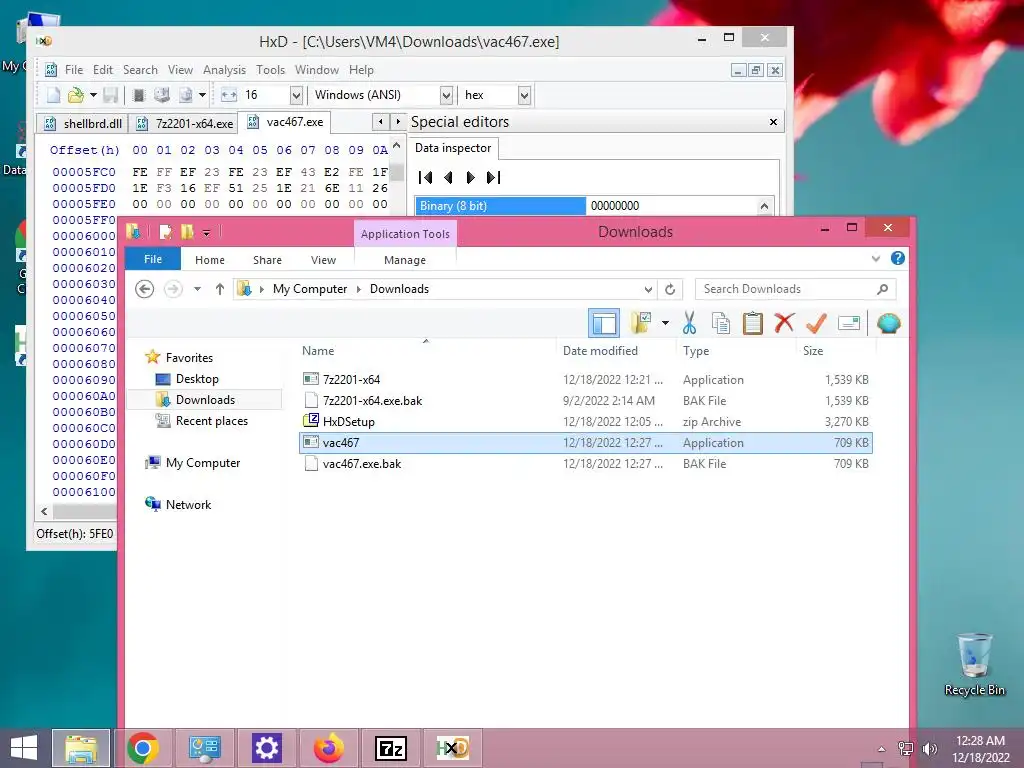Click the New file icon in HxD toolbar

click(x=54, y=95)
